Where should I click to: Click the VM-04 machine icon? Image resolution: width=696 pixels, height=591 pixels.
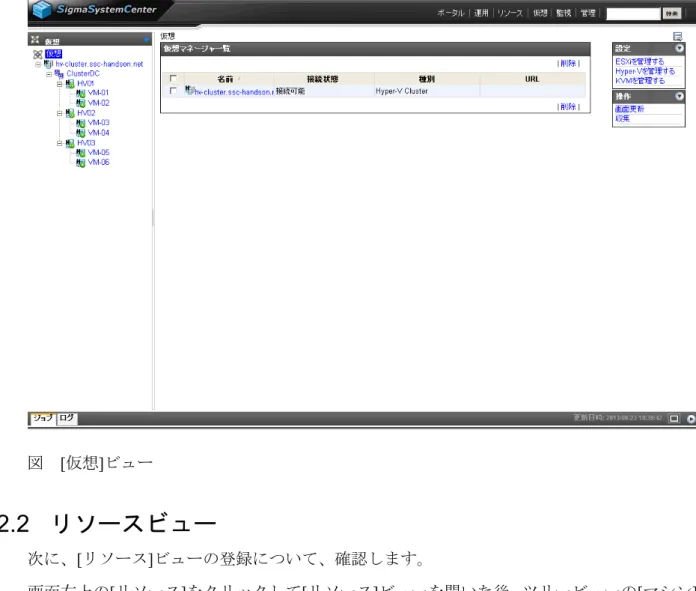click(80, 133)
